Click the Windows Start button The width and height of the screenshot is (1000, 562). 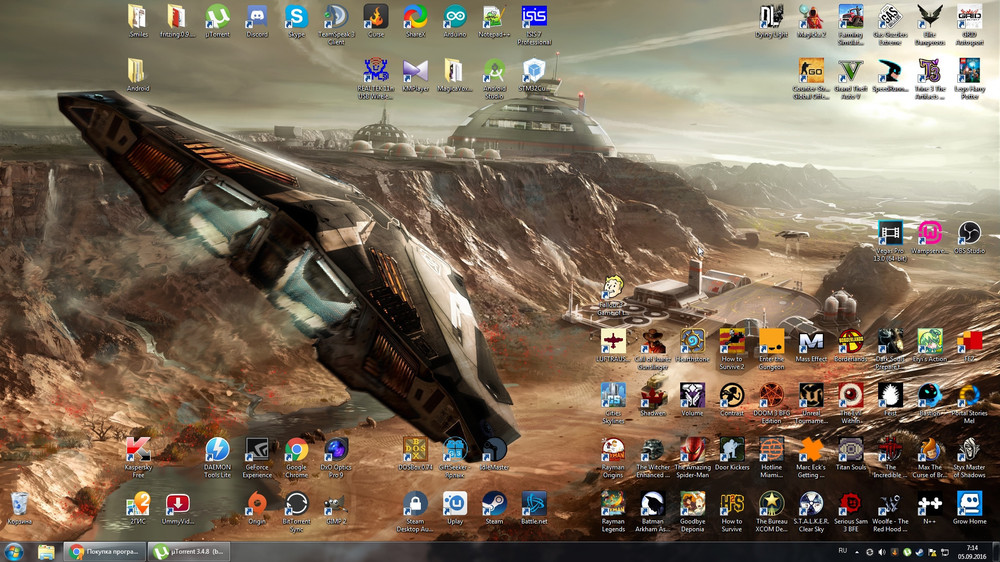15,551
